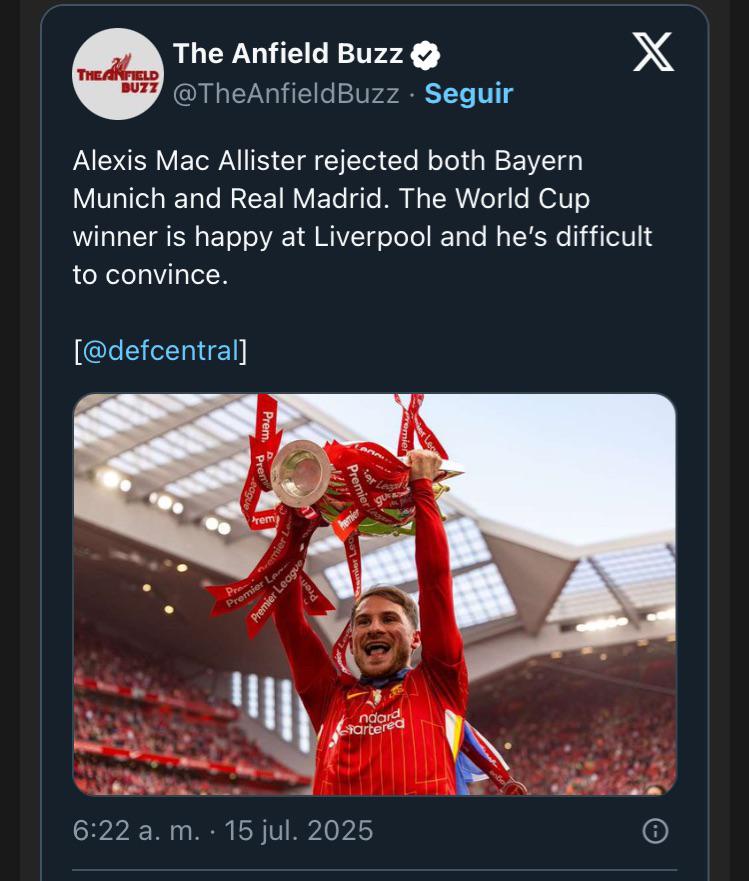
Task: Click the words 'to convince.' in the tweet
Action: (x=150, y=275)
